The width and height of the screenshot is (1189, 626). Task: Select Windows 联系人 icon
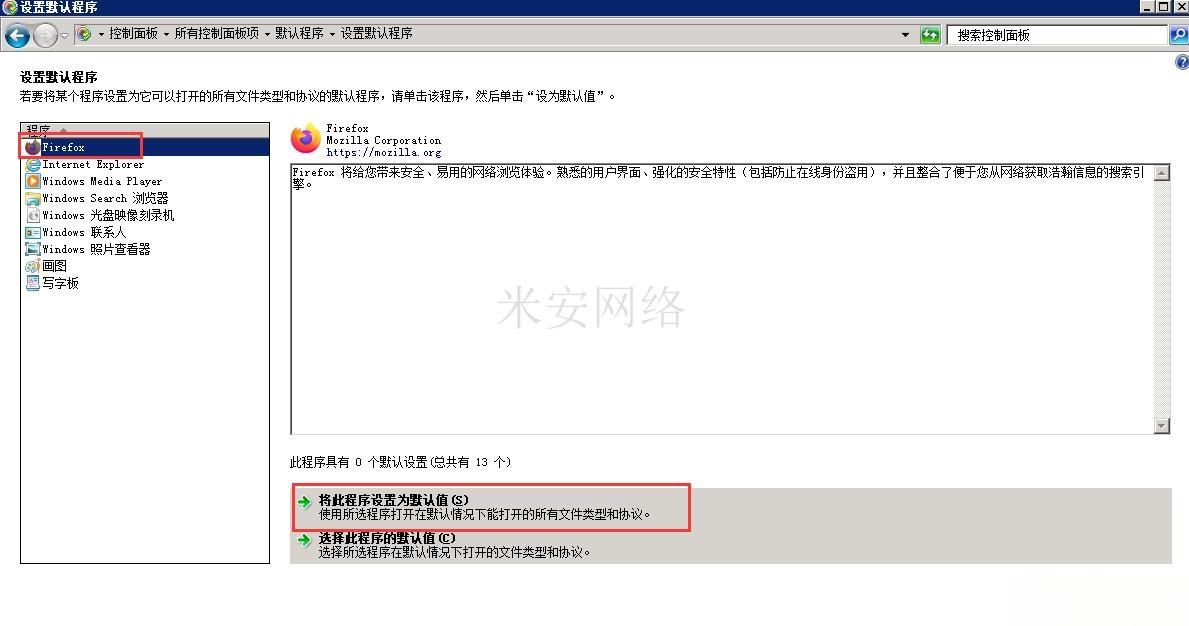coord(33,233)
